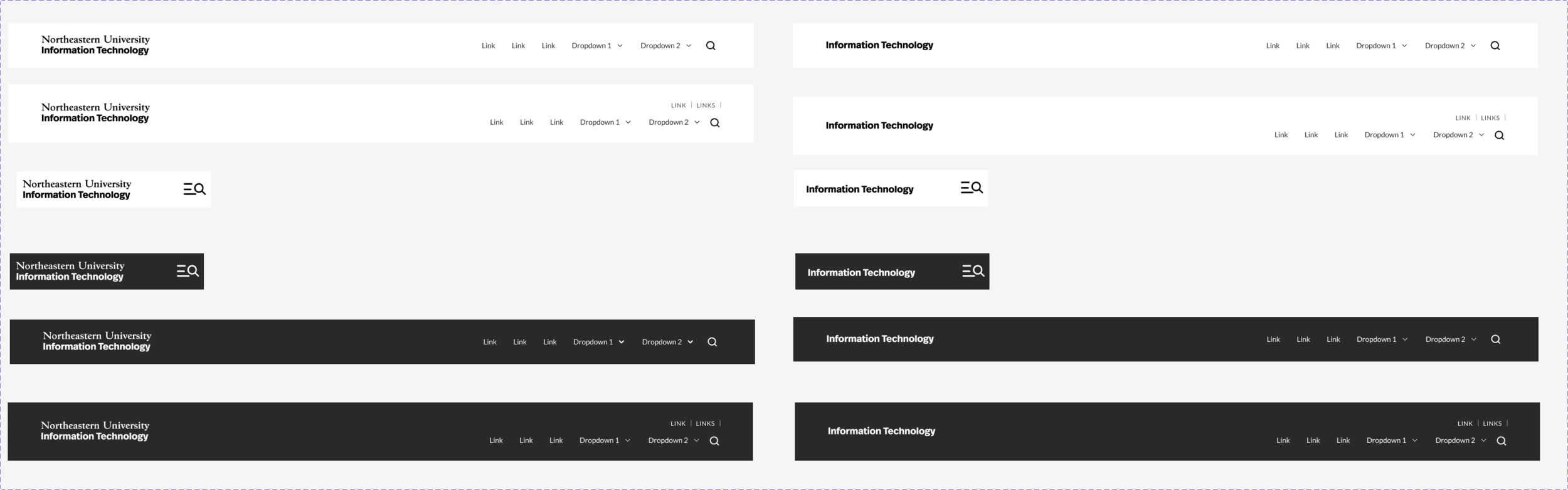Click uppercase LINK in light Northeastern header utility row

point(679,105)
